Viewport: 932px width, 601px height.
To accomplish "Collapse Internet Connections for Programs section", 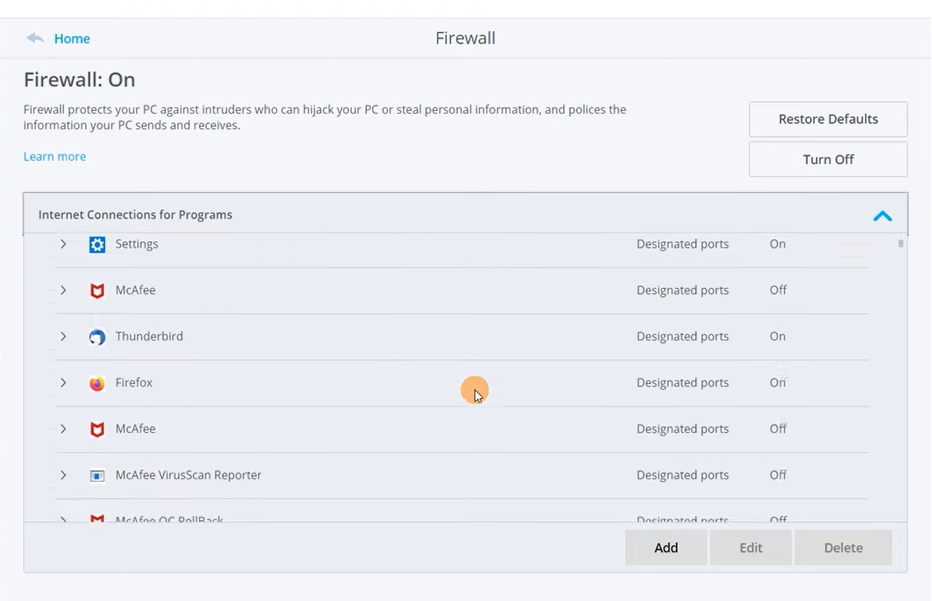I will [883, 216].
